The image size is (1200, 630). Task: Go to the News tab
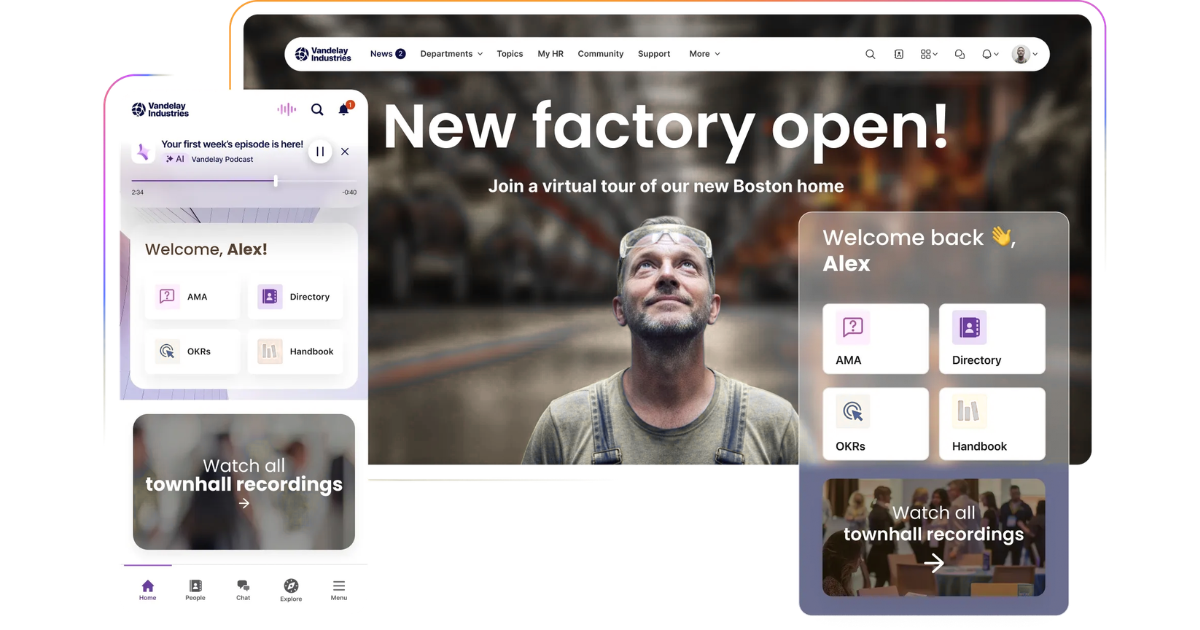tap(387, 54)
